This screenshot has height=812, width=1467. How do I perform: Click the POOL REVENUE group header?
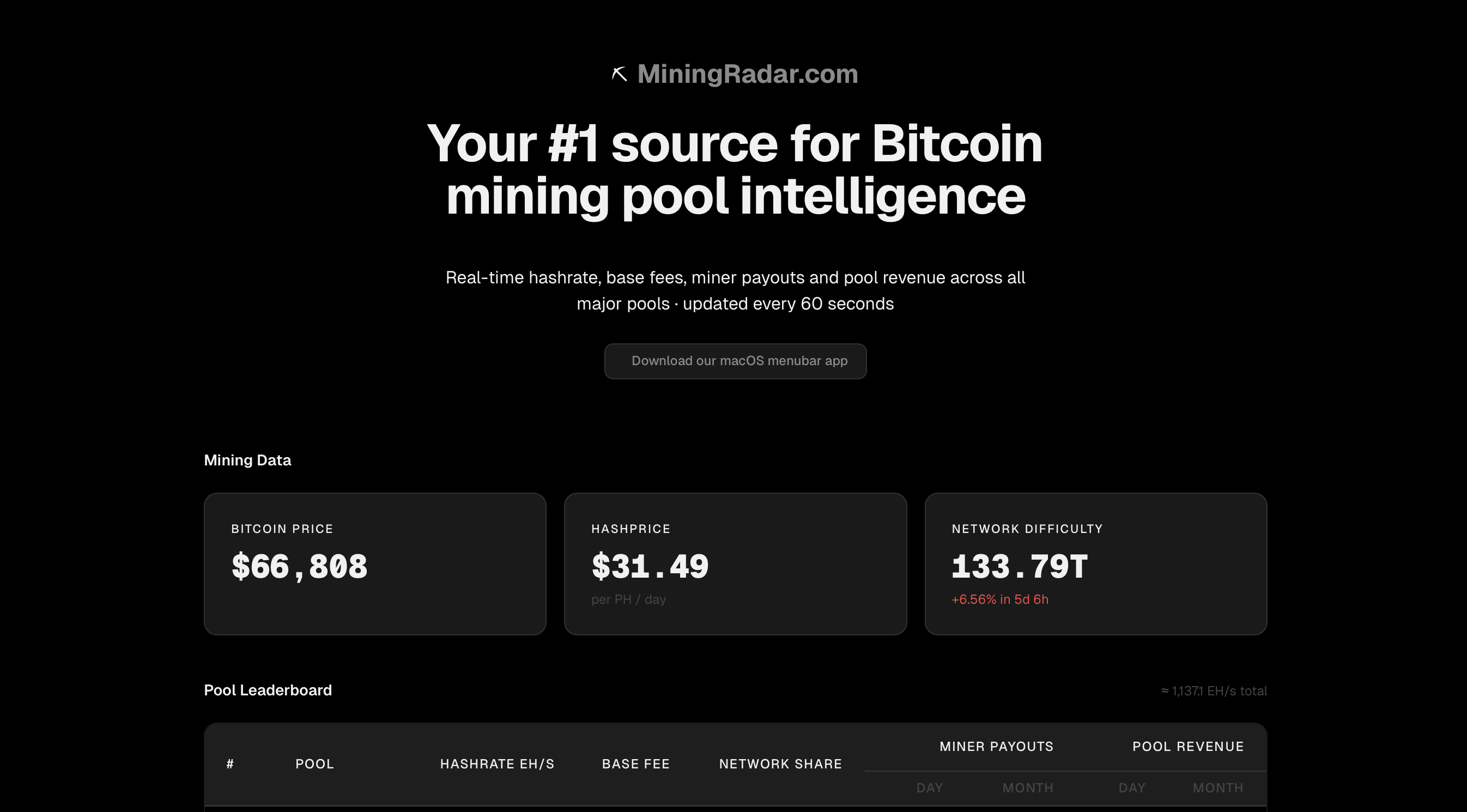point(1189,746)
